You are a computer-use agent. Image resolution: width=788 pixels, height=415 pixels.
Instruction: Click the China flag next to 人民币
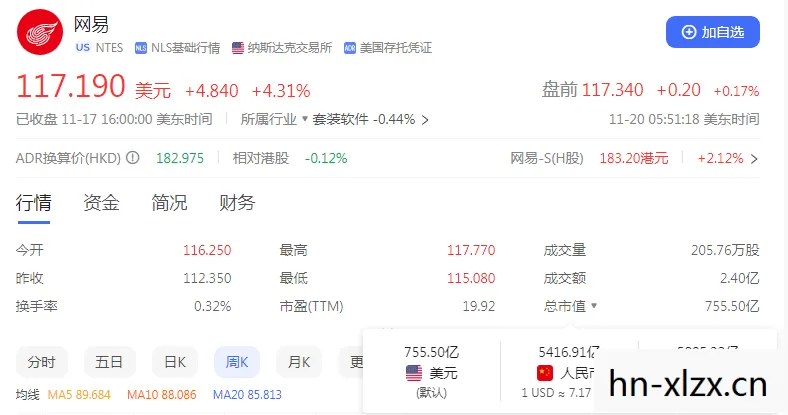545,373
